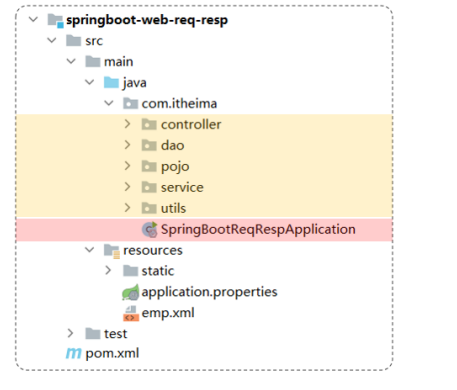Image resolution: width=457 pixels, height=390 pixels.
Task: Click the application.properties Spring leaf icon
Action: (x=130, y=292)
